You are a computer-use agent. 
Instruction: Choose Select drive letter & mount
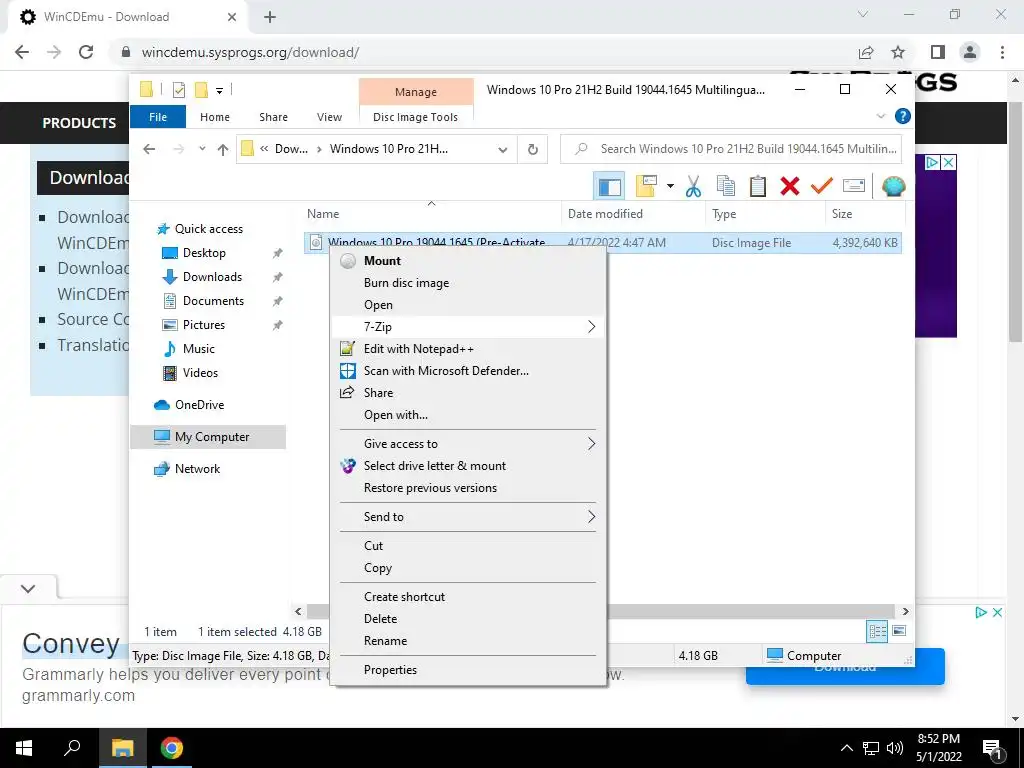click(x=469, y=466)
